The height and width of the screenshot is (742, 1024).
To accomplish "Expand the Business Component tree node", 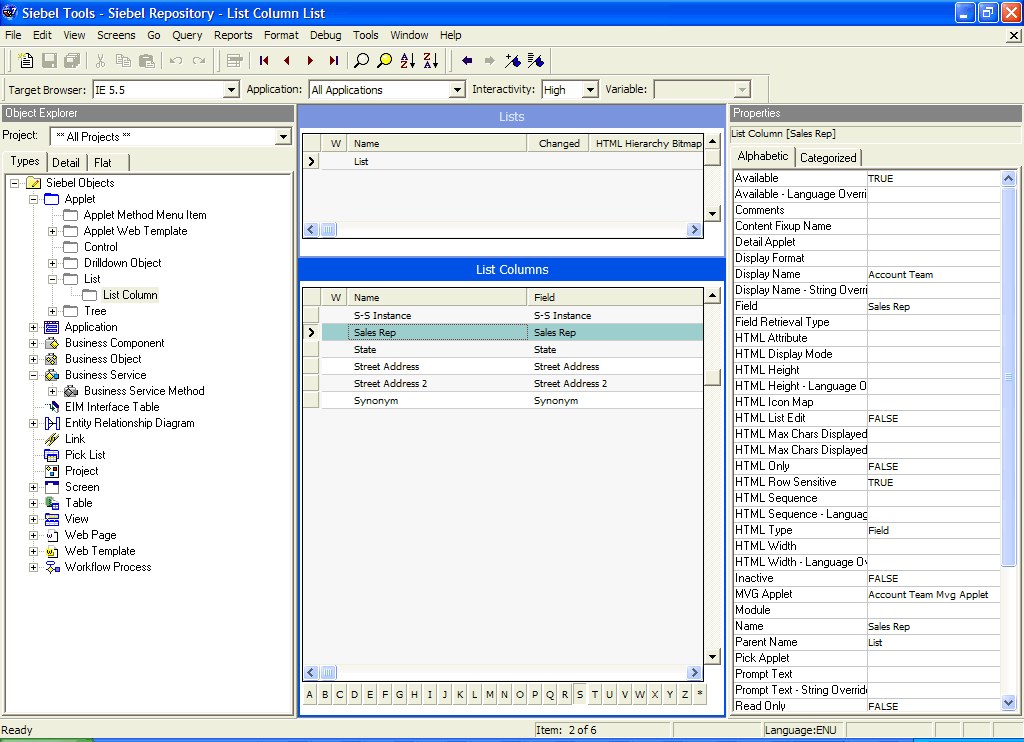I will click(32, 342).
